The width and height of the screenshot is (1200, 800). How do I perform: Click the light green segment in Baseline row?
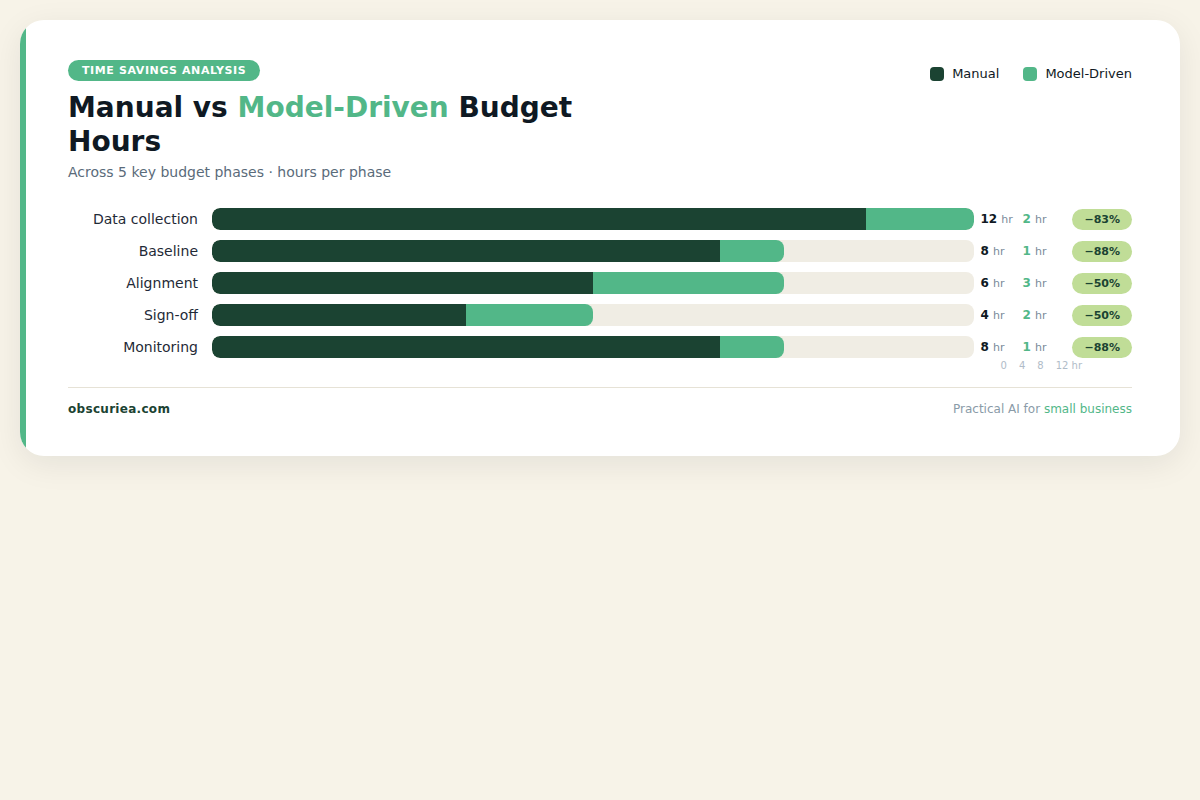click(752, 251)
